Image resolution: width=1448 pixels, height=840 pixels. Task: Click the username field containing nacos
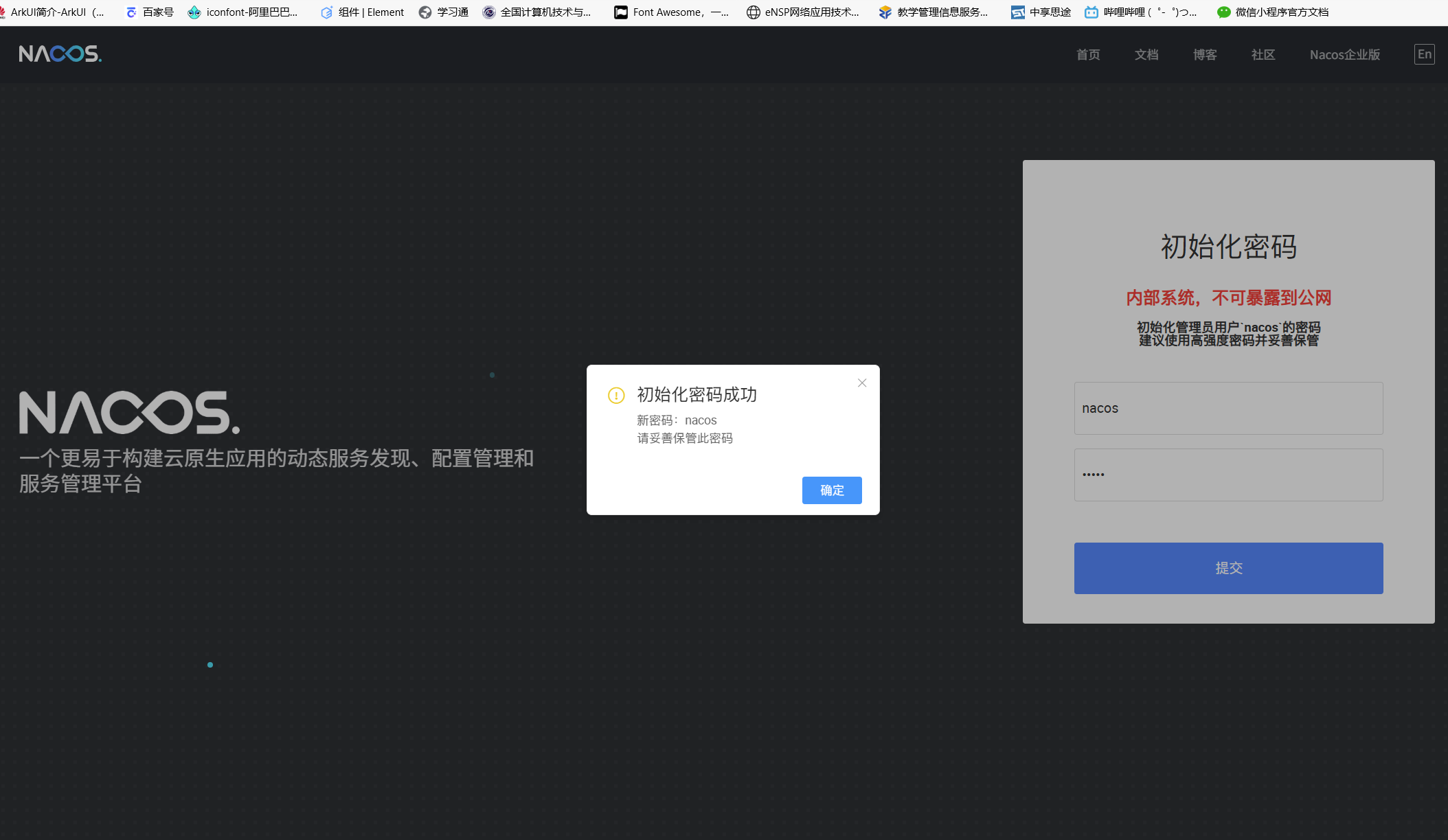[1228, 408]
